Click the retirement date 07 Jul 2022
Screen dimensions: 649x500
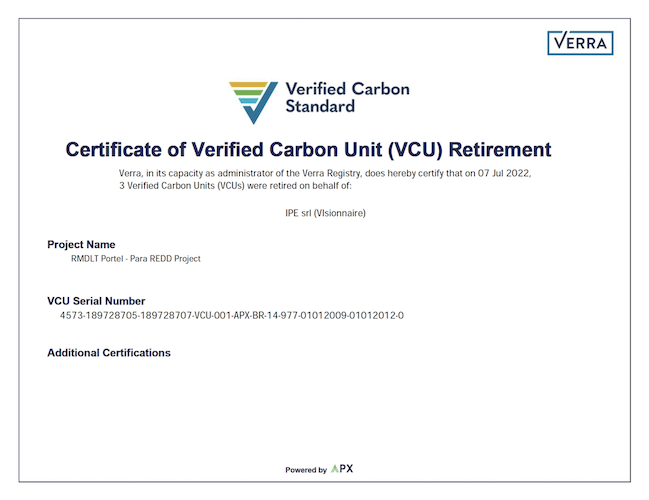tap(504, 173)
